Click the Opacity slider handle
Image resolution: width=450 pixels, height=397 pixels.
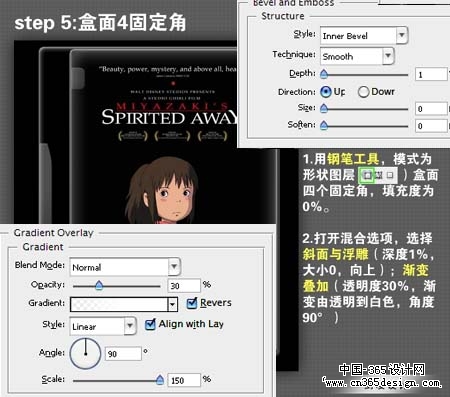tap(99, 285)
